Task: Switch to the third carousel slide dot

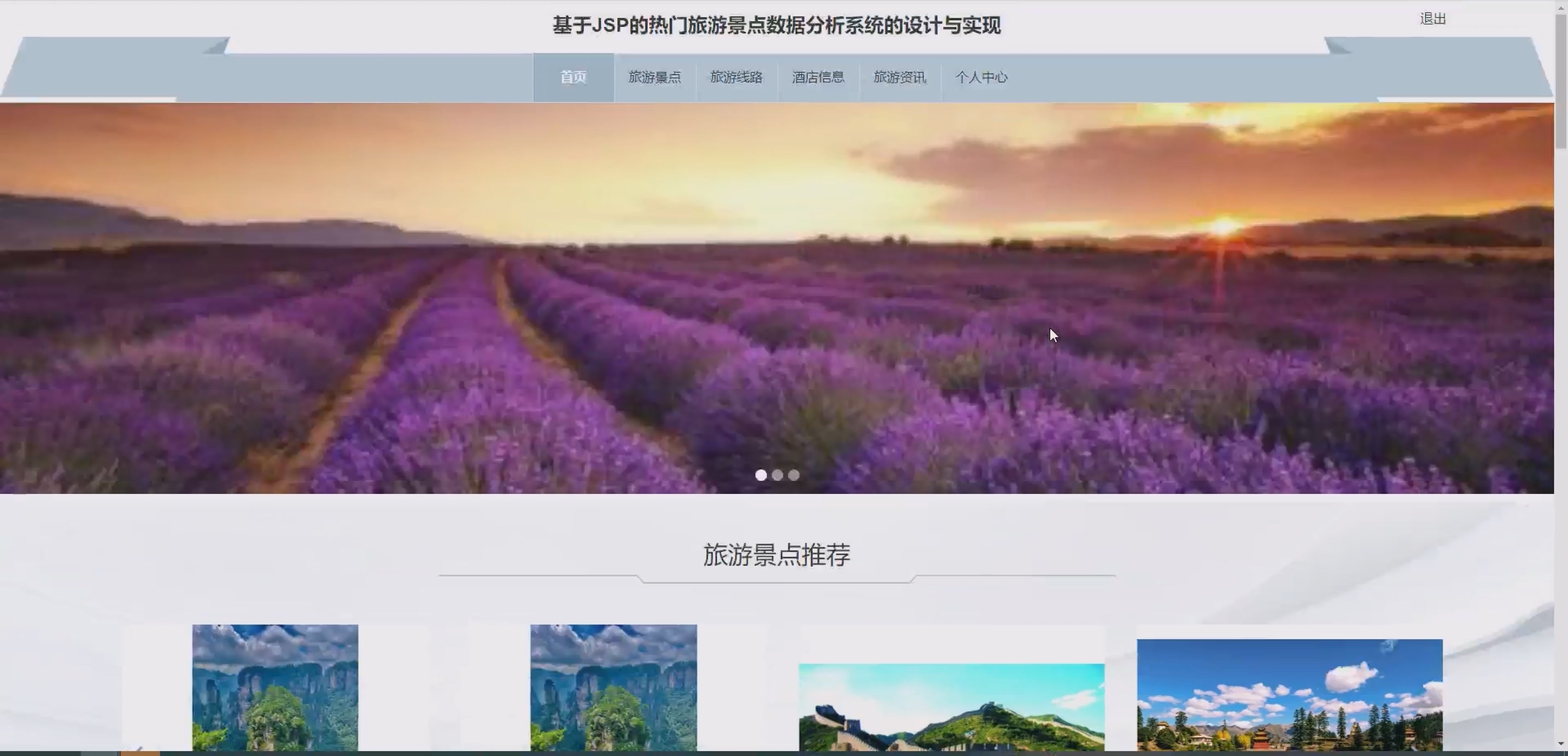Action: point(794,475)
